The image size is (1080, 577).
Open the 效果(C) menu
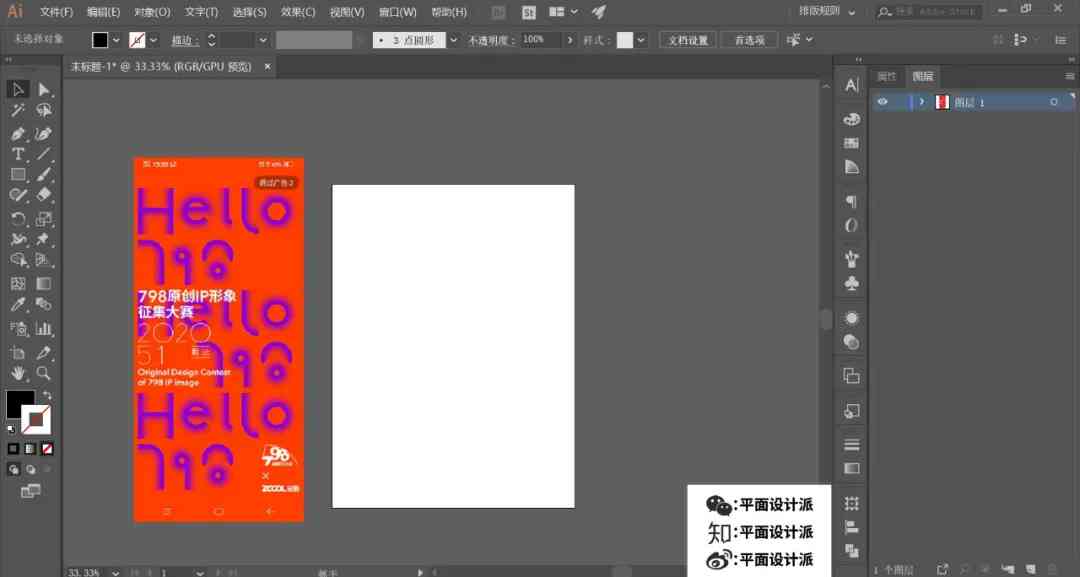click(298, 12)
